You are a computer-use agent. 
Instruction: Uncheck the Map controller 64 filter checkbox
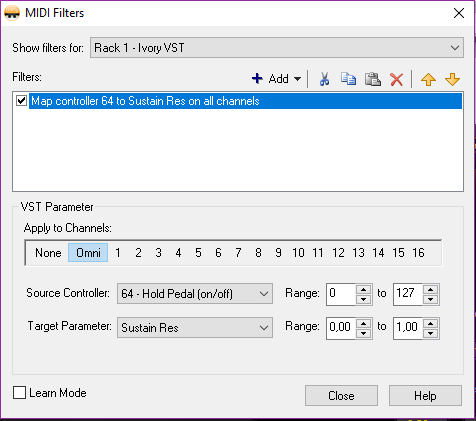(x=22, y=101)
